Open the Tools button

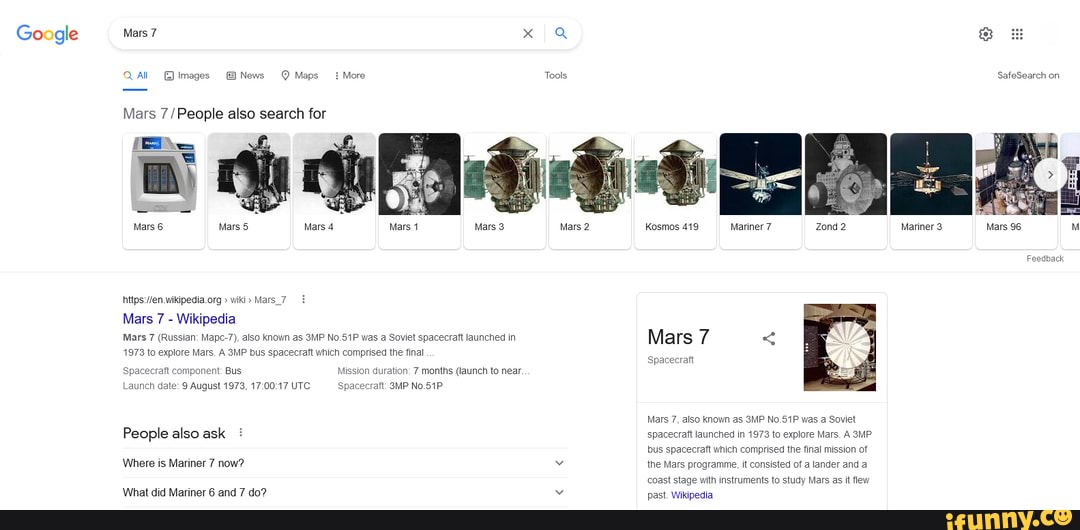(x=555, y=75)
